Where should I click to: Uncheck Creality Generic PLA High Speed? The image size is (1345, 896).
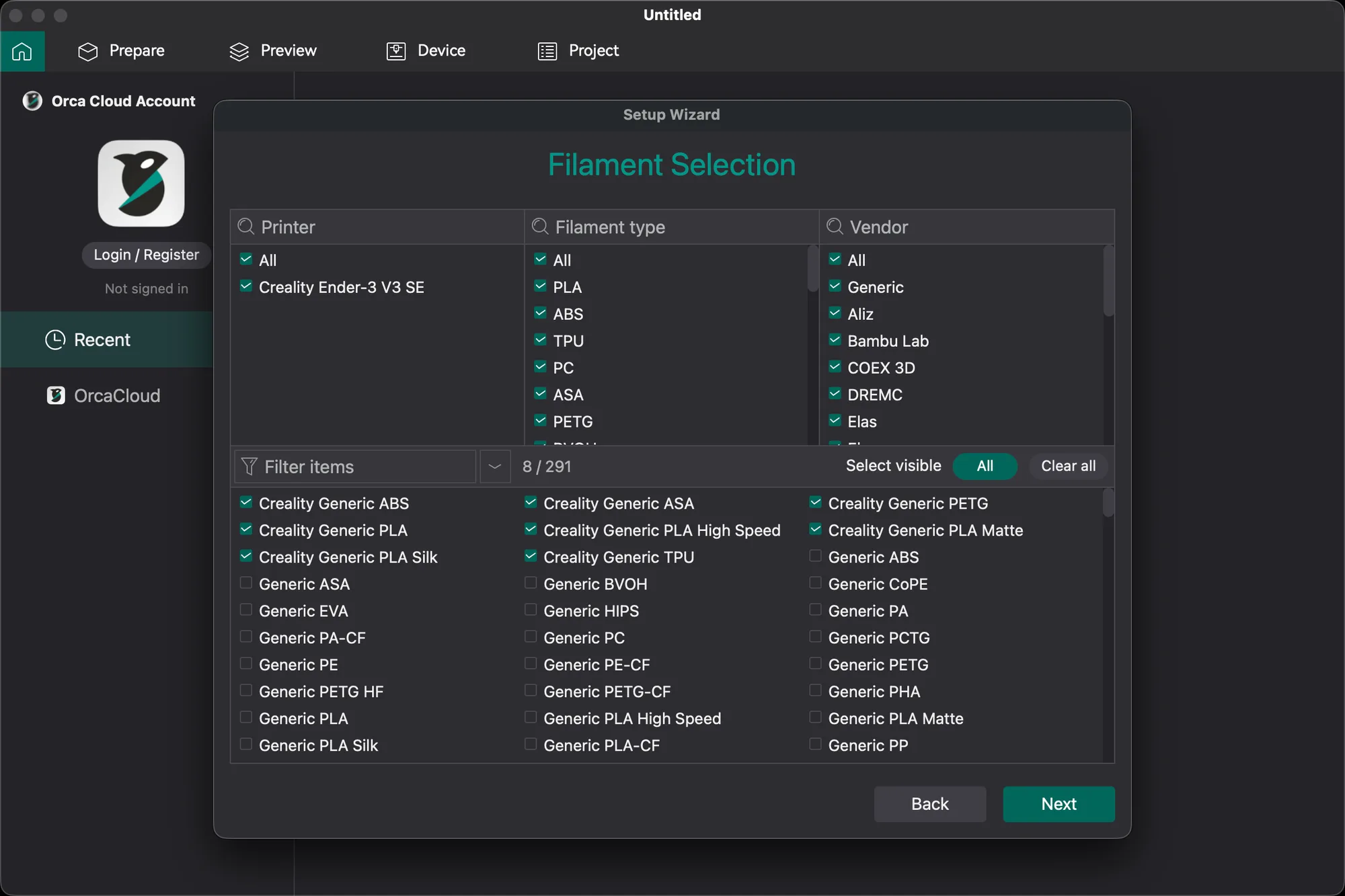[x=531, y=530]
